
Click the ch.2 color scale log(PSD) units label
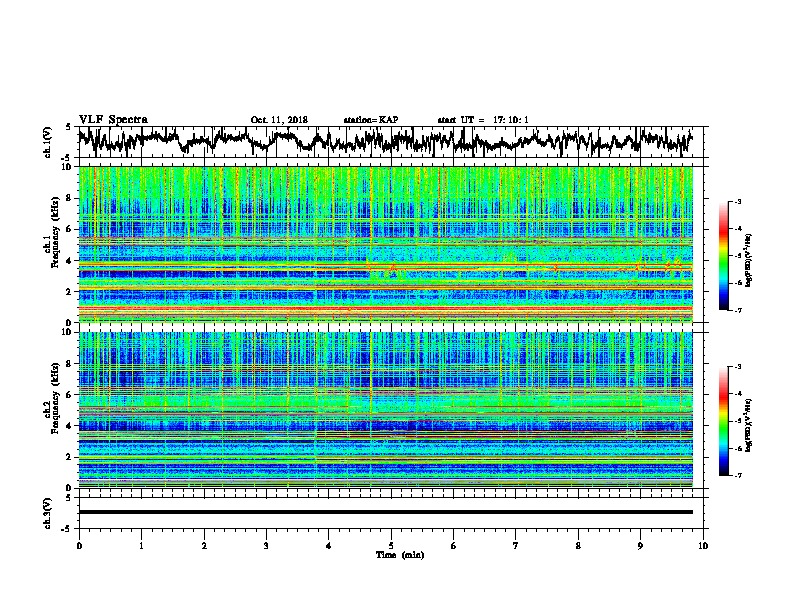tap(749, 425)
